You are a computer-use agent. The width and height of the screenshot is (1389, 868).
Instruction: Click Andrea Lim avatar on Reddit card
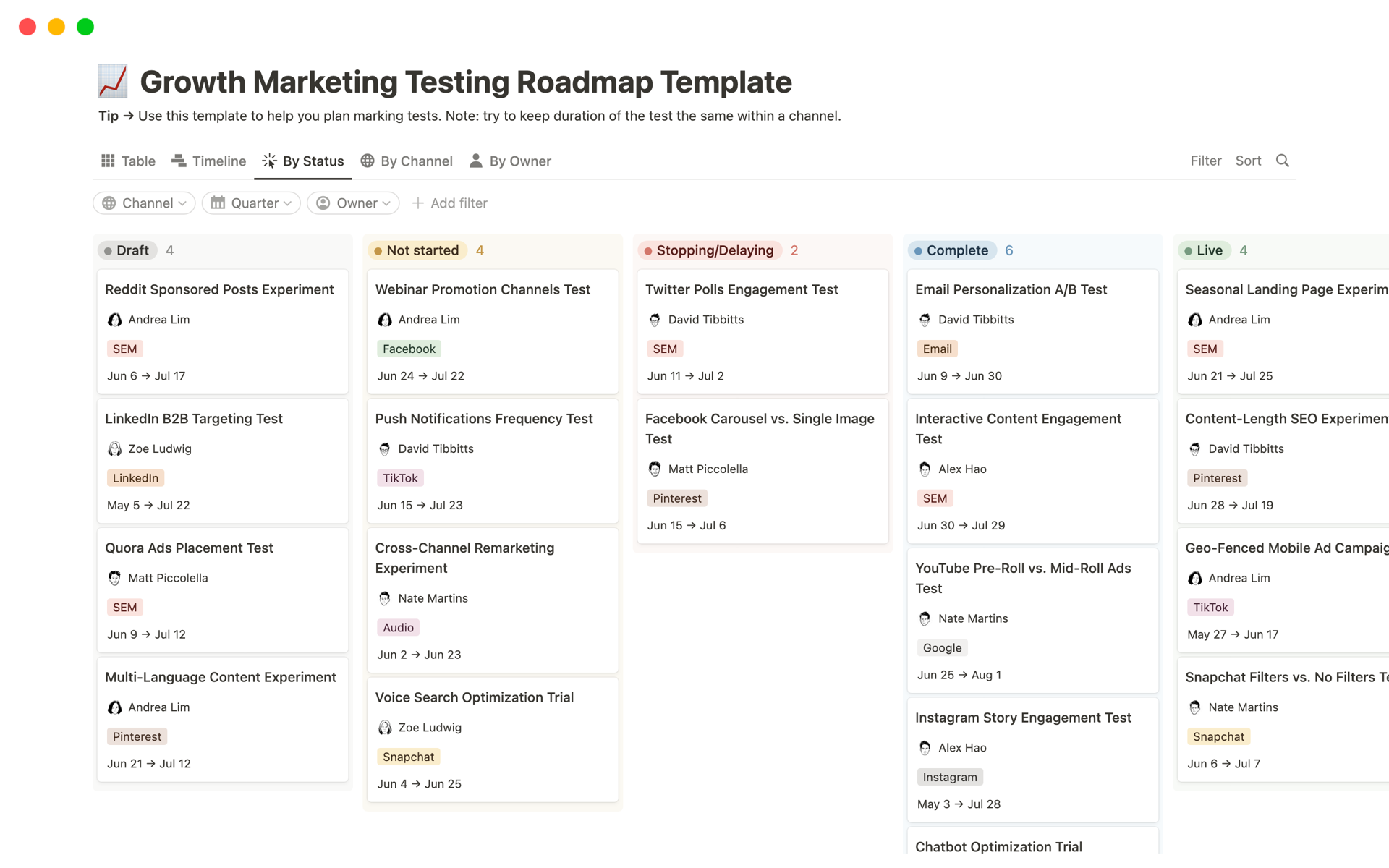[x=114, y=320]
